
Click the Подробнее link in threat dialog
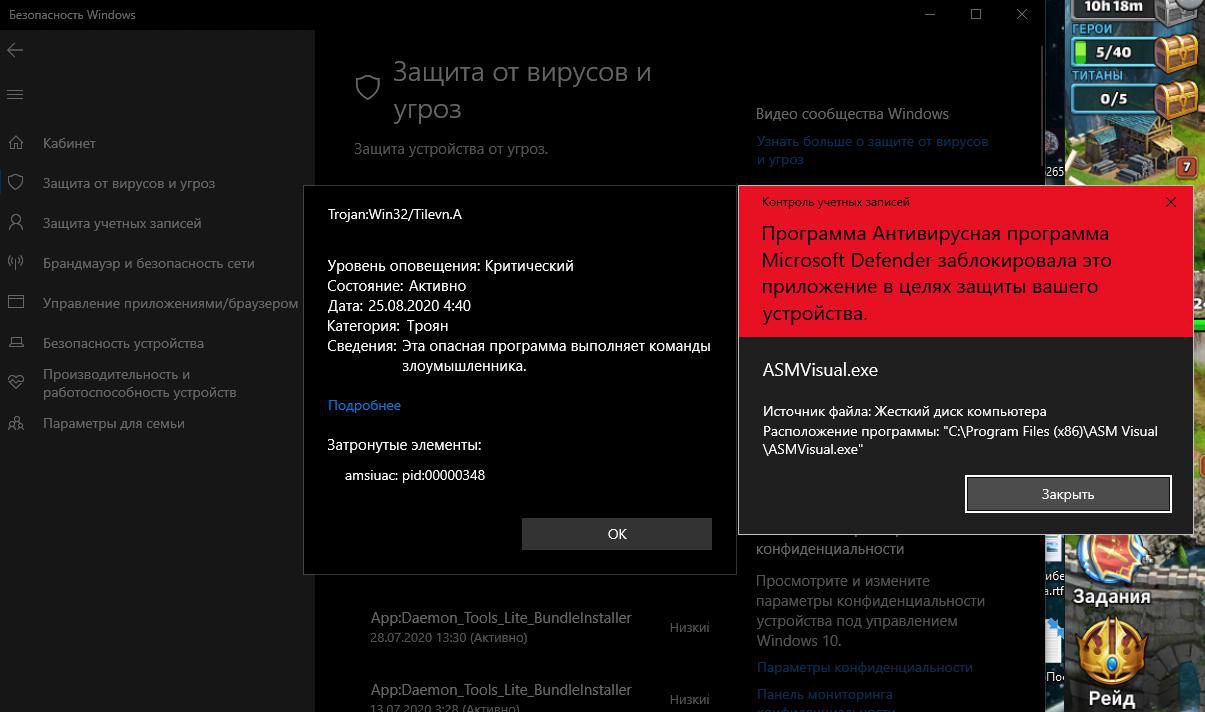point(364,405)
